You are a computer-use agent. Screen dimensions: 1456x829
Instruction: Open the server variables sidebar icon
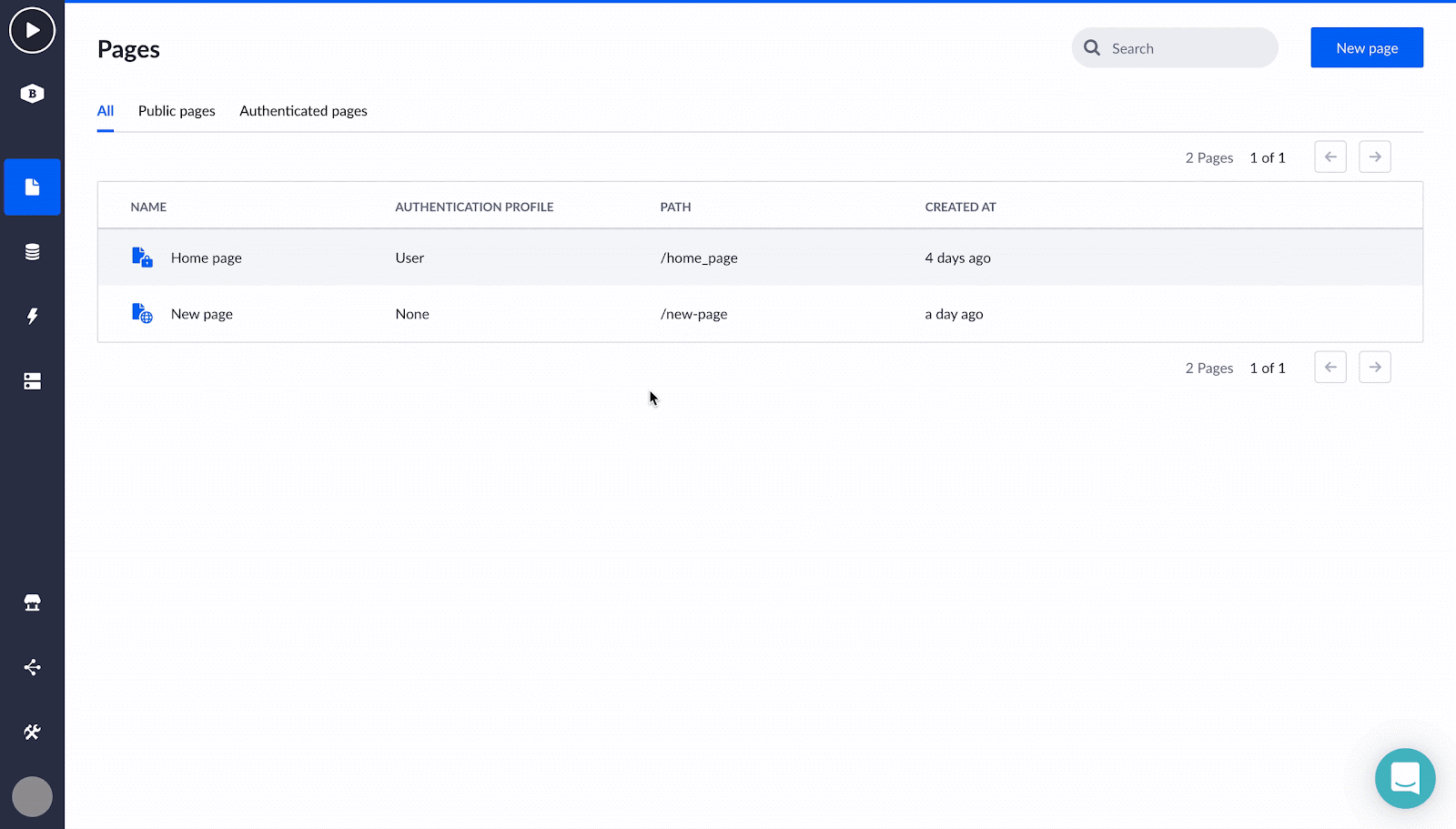pyautogui.click(x=32, y=381)
